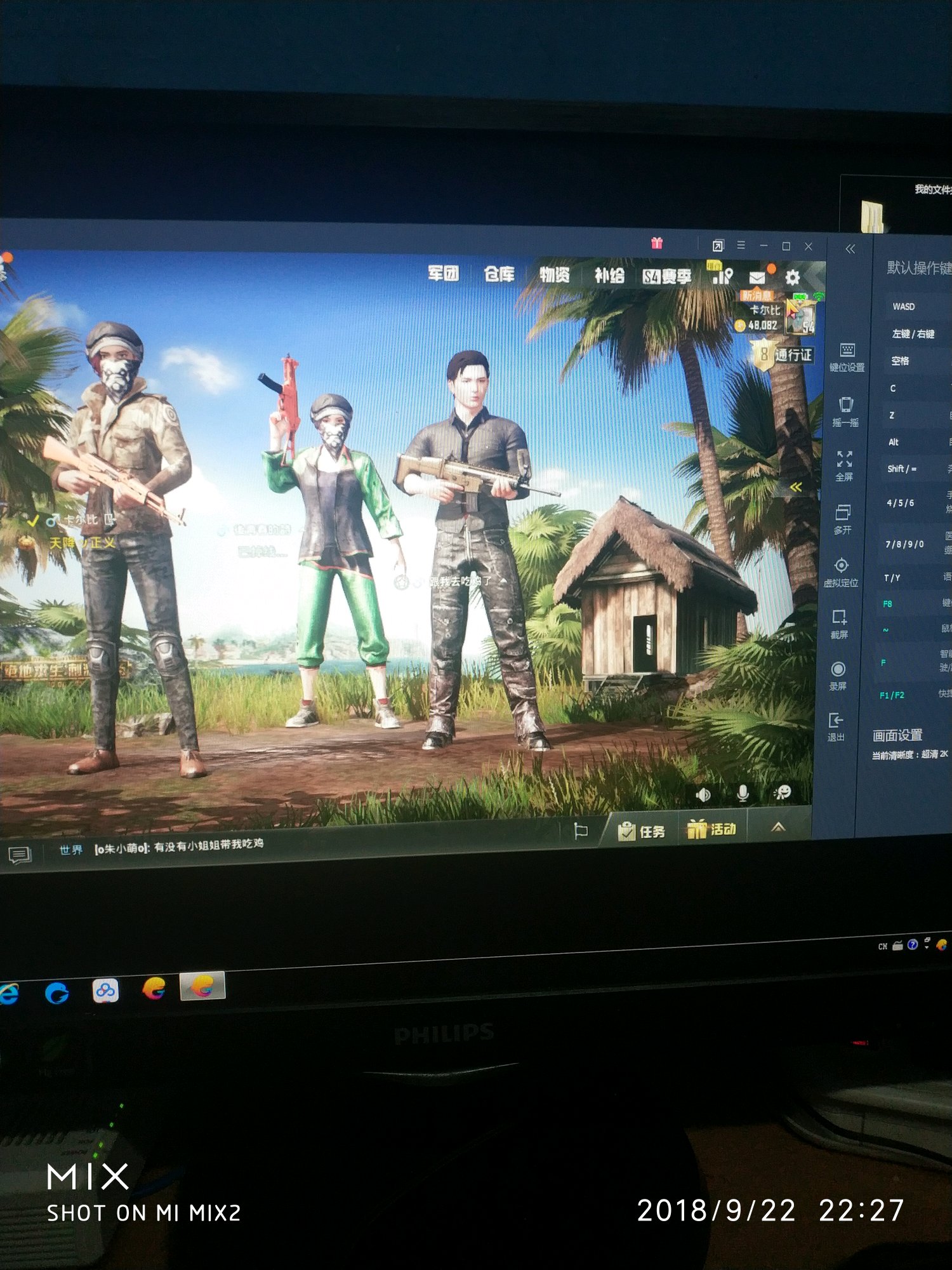Viewport: 952px width, 1270px height.
Task: Click the blue help tray icon
Action: (913, 944)
